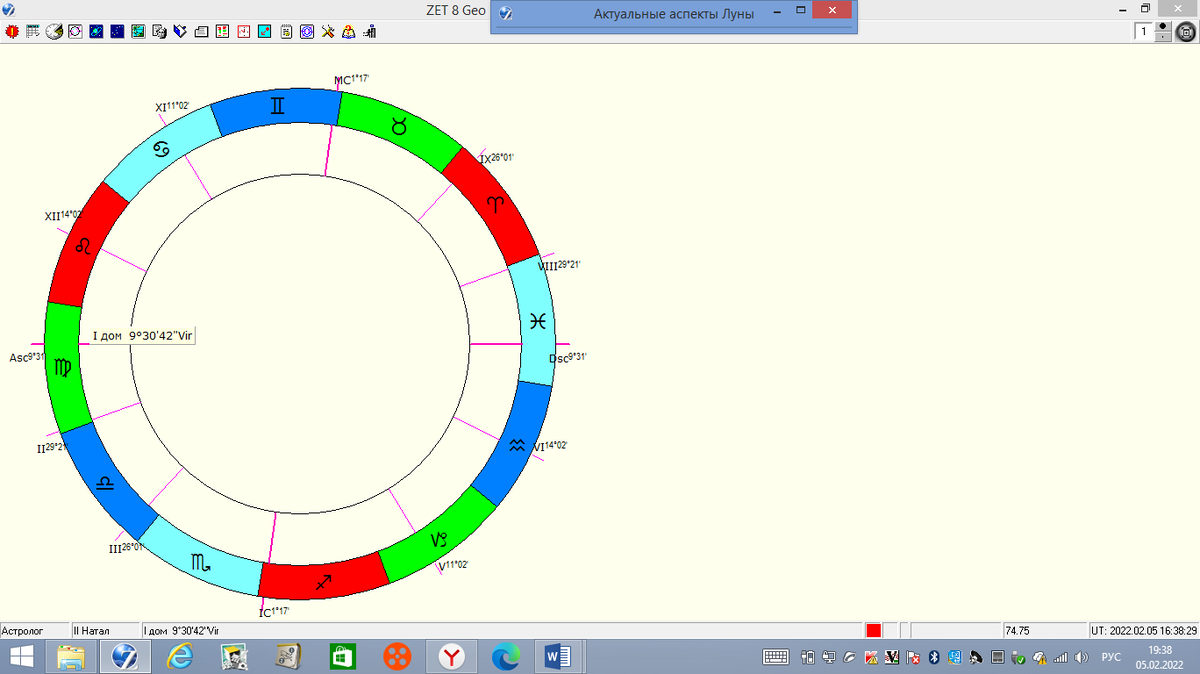Open Yandex browser from the taskbar
Screen dimensions: 1200x674
452,657
